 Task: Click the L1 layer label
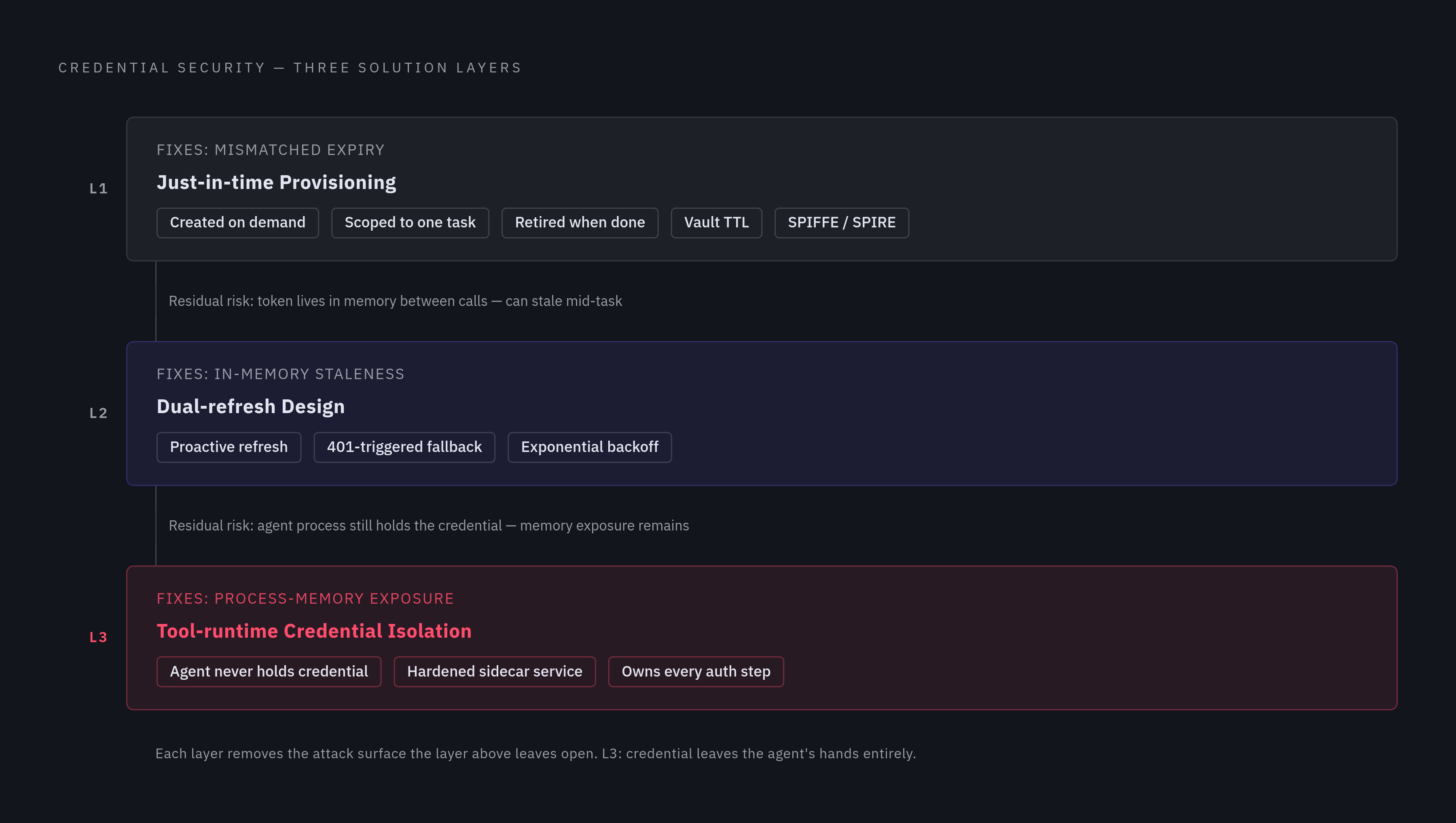[x=98, y=189]
